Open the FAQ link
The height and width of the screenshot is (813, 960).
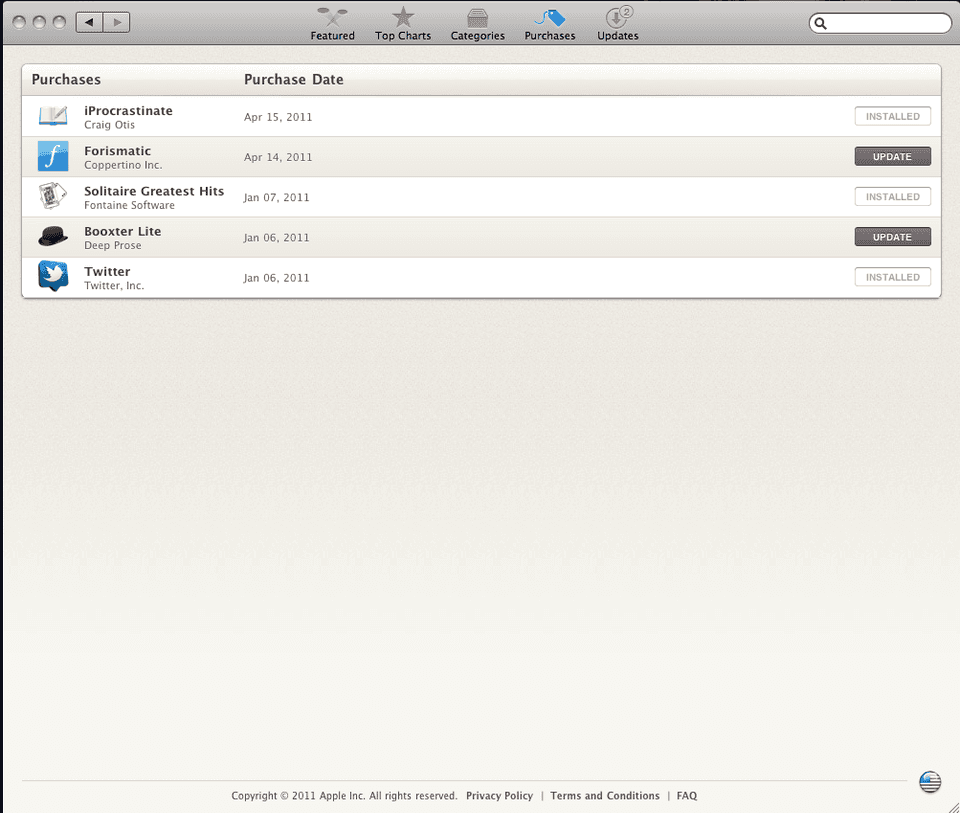(686, 796)
